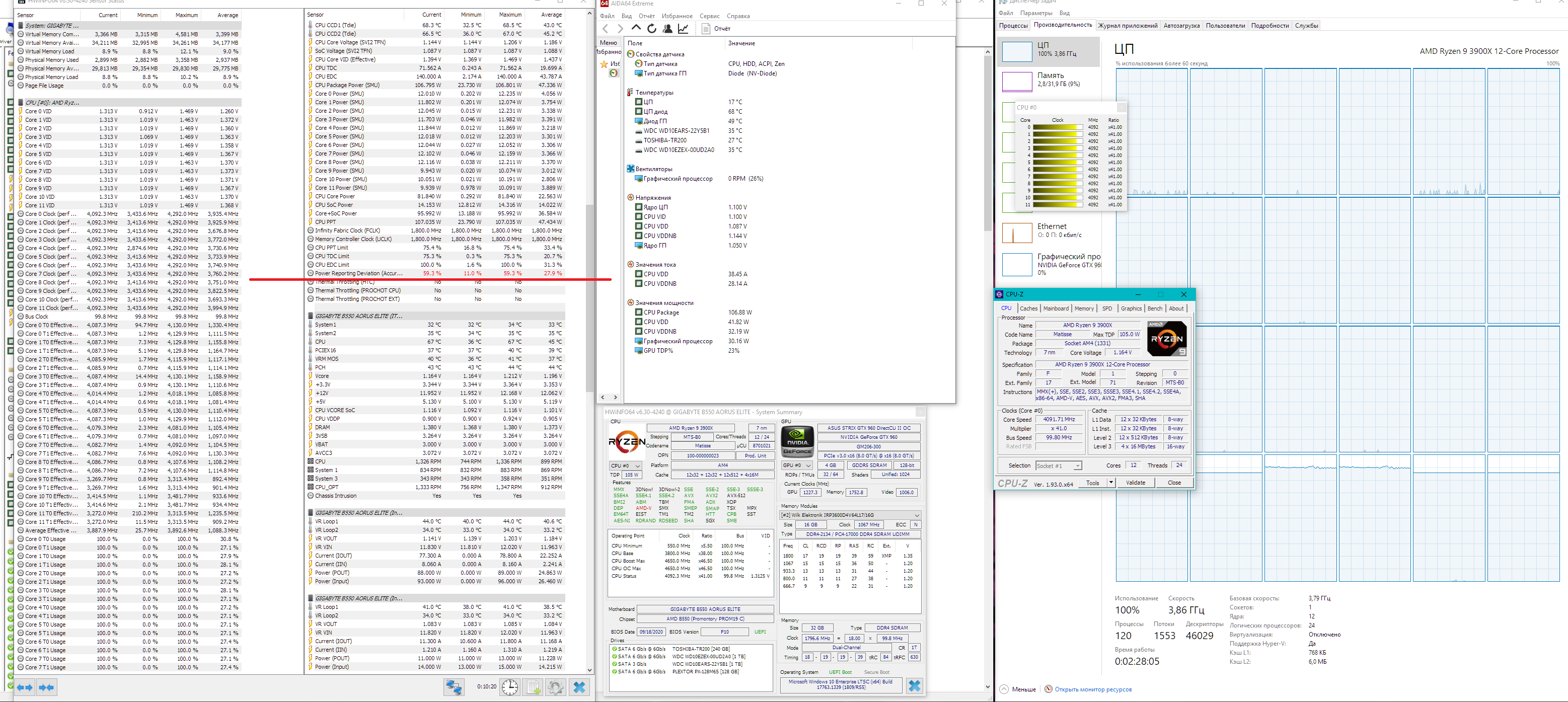This screenshot has height=702, width=1568.
Task: Click AIDA64 Меню panel tab
Action: 608,43
